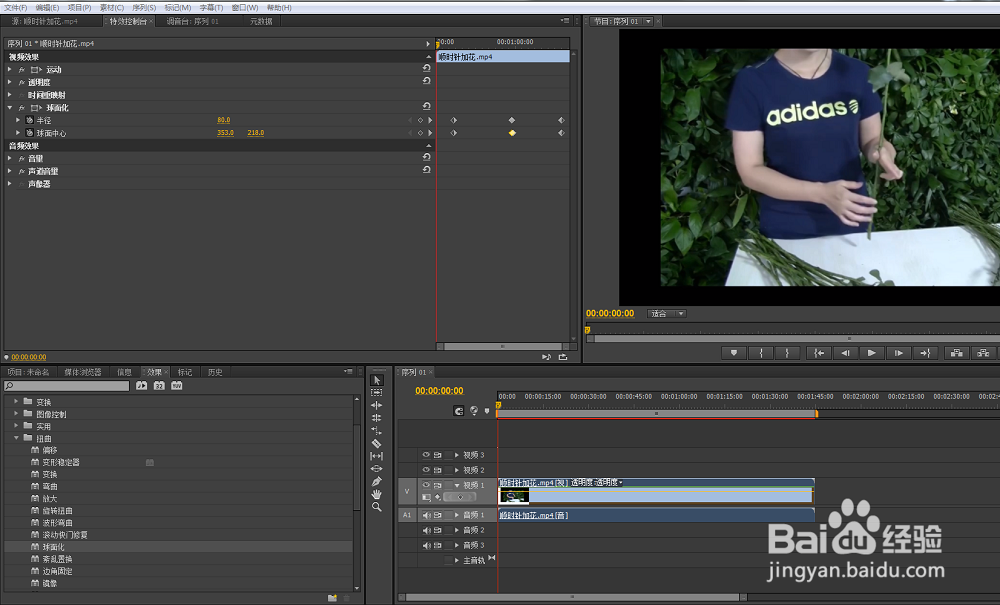The height and width of the screenshot is (605, 1000).
Task: Toggle animation stopwatch for 半径
Action: pos(29,120)
